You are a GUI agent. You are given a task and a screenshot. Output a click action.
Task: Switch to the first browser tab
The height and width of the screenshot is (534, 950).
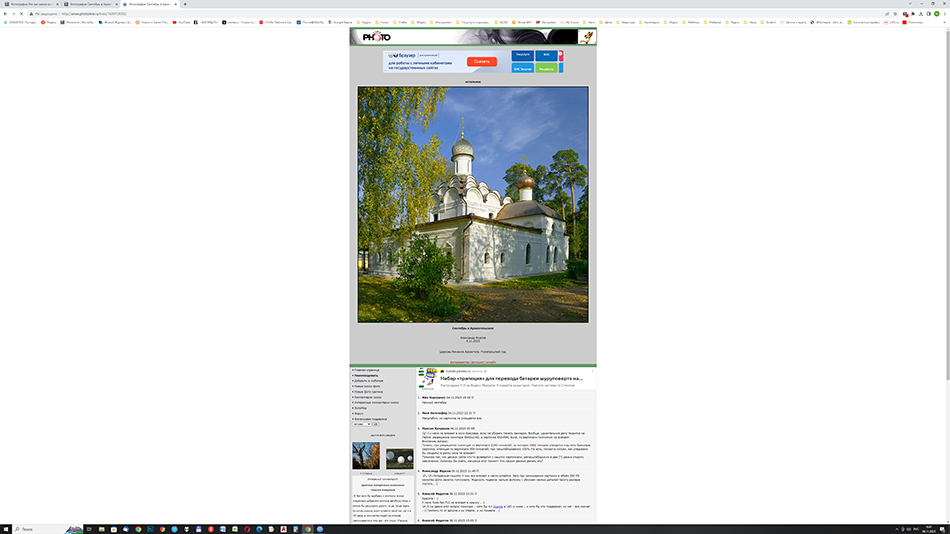[x=30, y=4]
